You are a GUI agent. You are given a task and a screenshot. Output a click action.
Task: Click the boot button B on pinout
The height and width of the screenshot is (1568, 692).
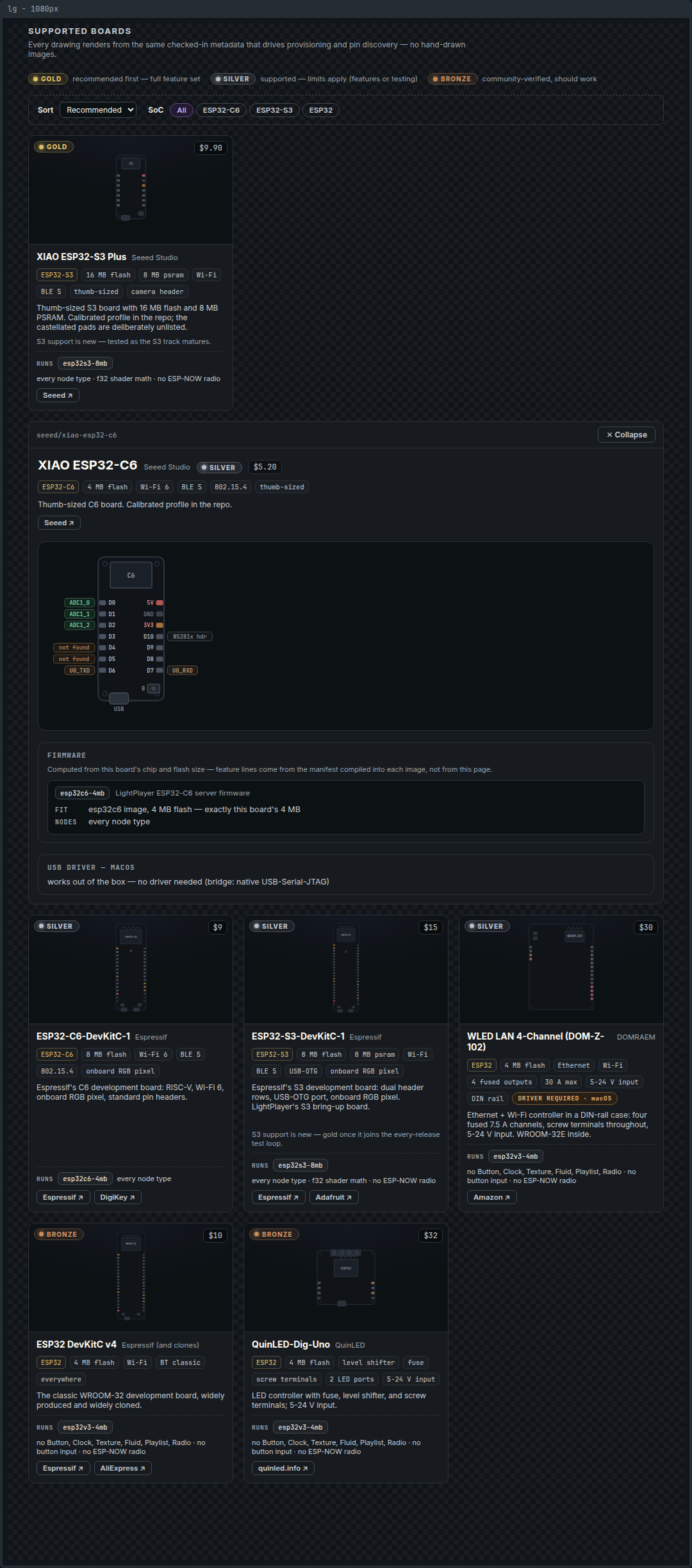tap(154, 689)
